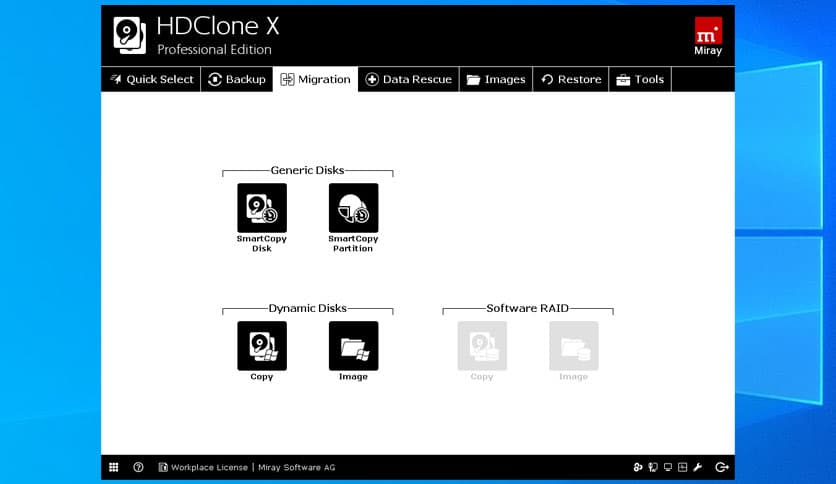
Task: Open SmartCopy Partition under Generic Disks
Action: (353, 208)
